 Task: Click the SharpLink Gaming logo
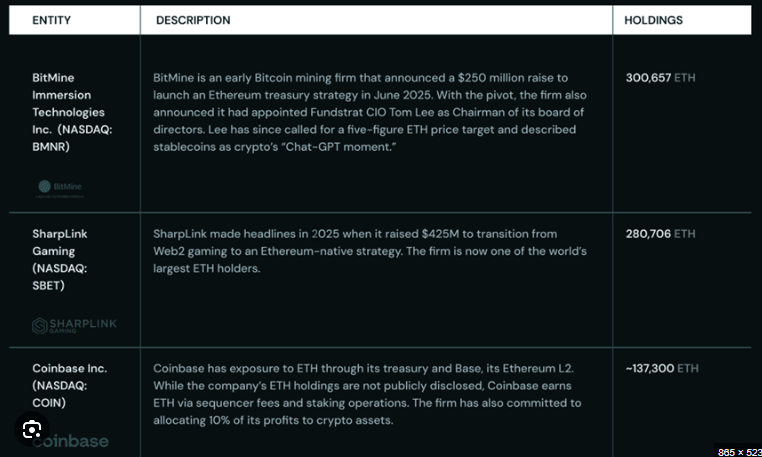tap(74, 326)
